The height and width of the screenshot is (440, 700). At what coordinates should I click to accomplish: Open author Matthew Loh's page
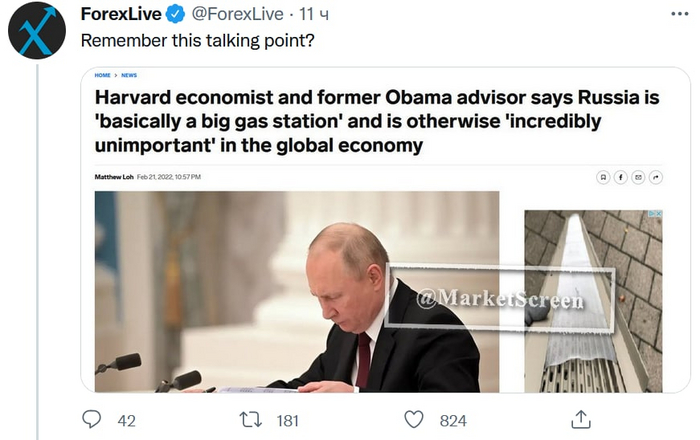(x=113, y=177)
